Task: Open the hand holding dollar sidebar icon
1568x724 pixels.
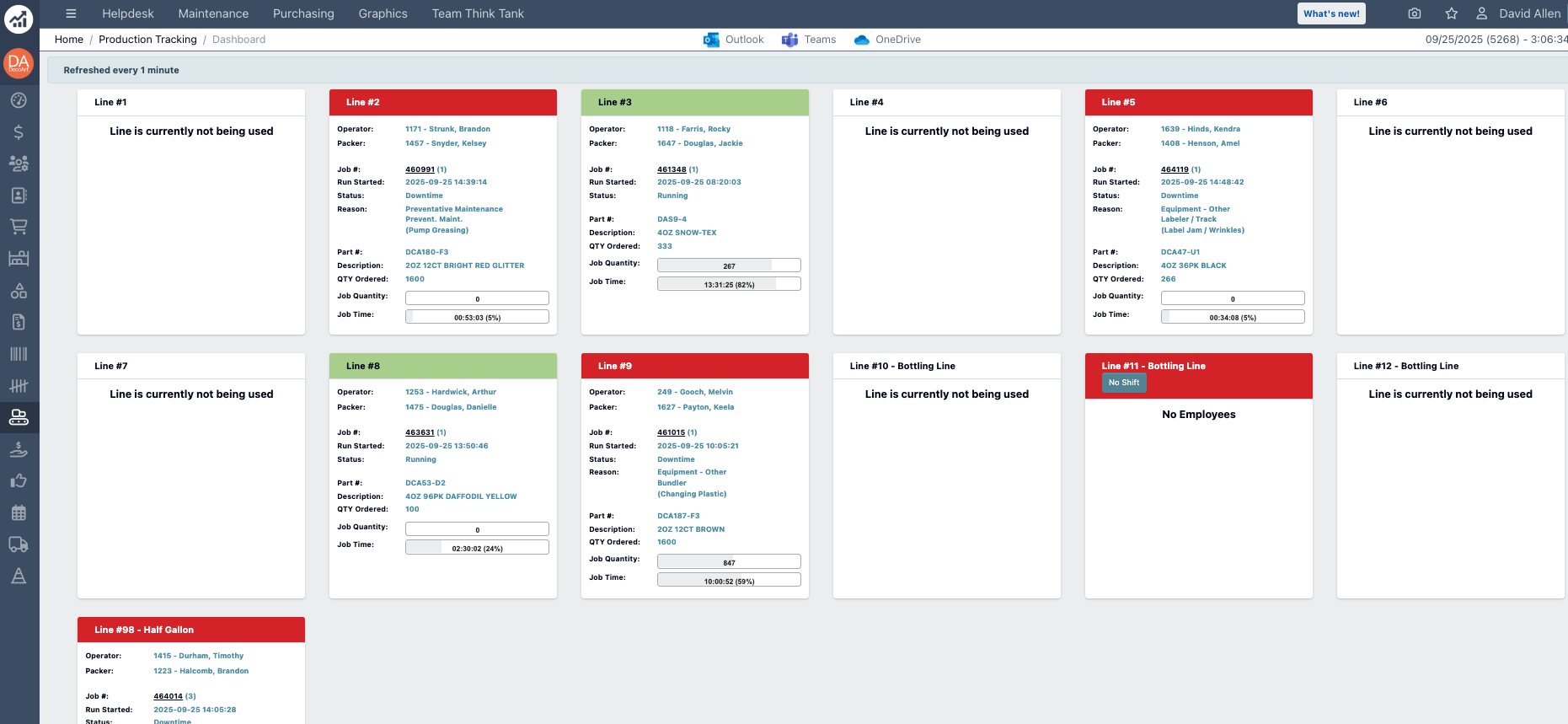Action: click(19, 449)
